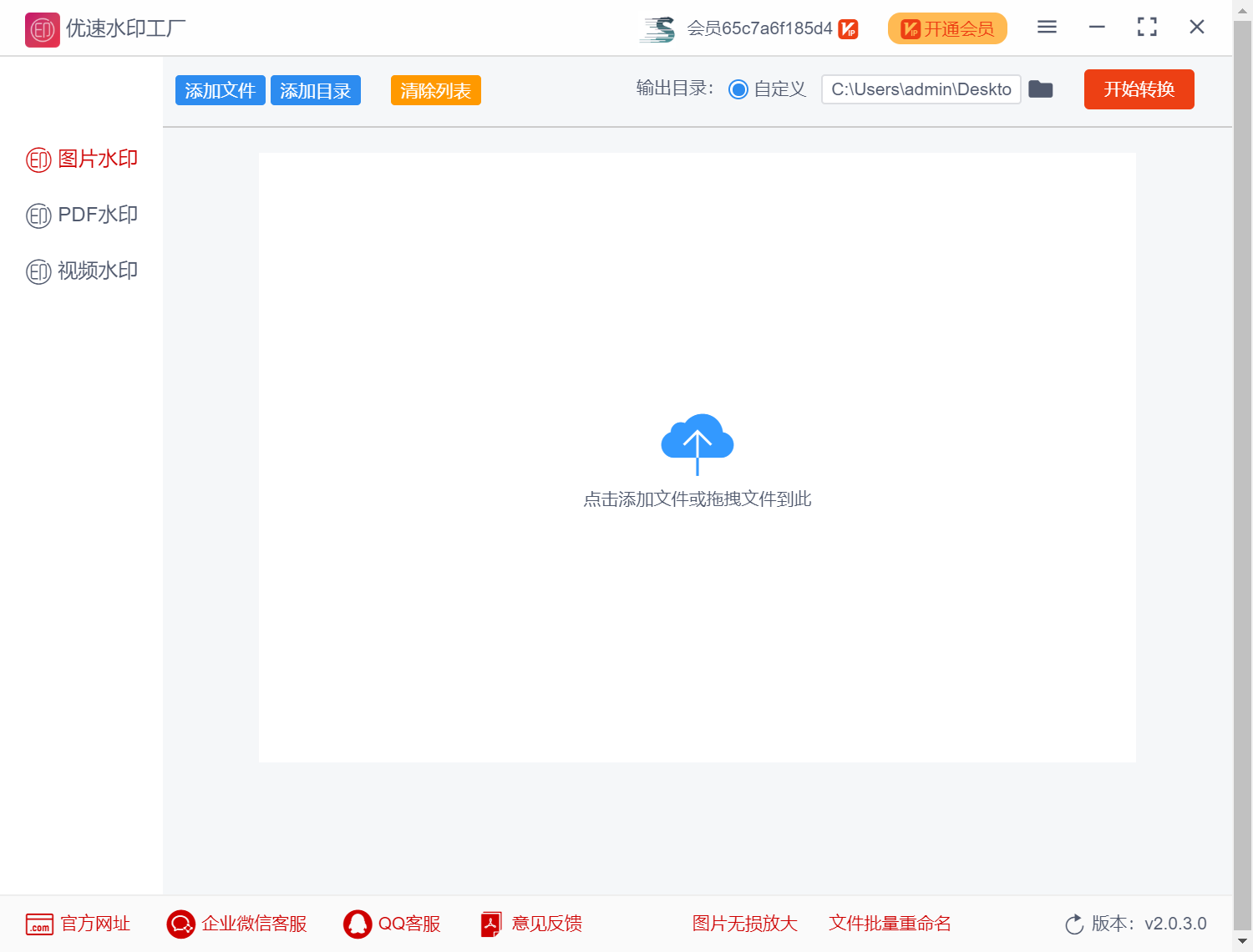Click the VIP badge next to member ID

click(x=848, y=29)
